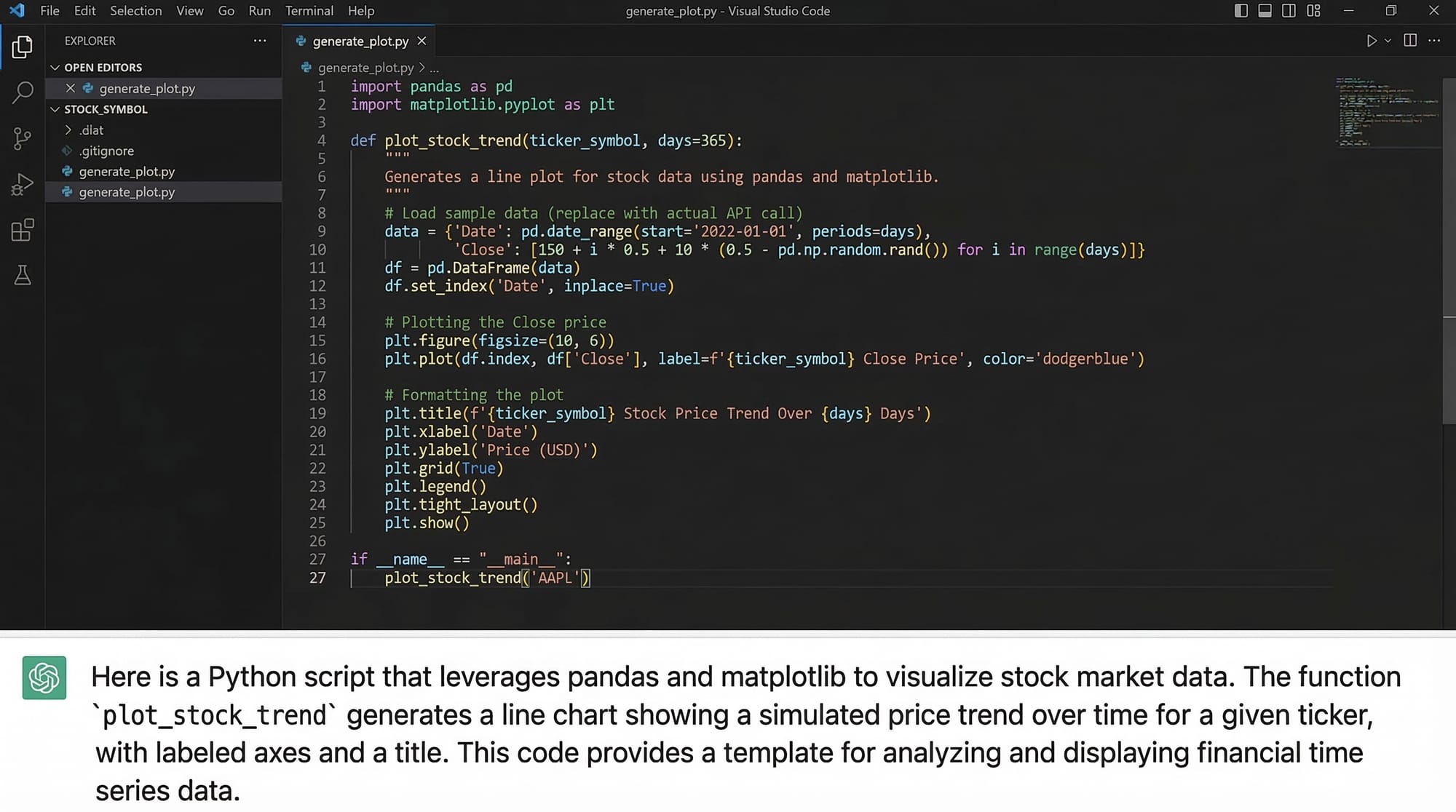Split the editor to the right
This screenshot has width=1456, height=812.
pyautogui.click(x=1410, y=41)
